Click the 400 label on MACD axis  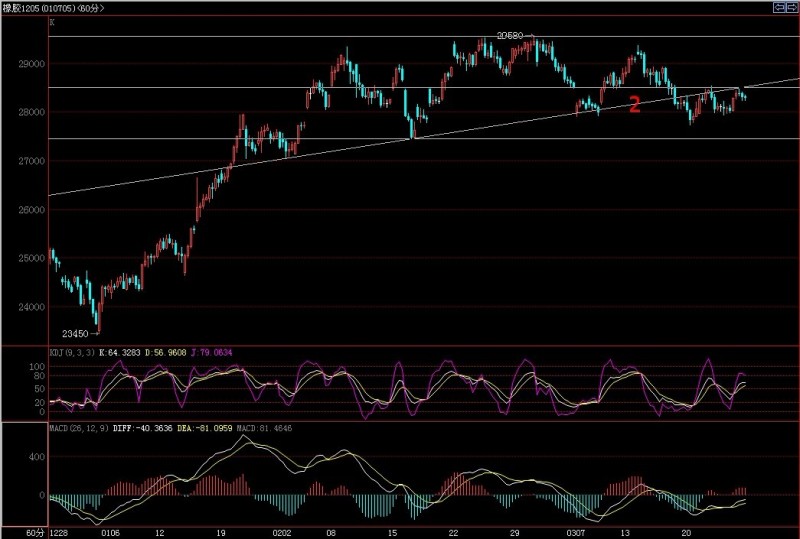tap(36, 457)
